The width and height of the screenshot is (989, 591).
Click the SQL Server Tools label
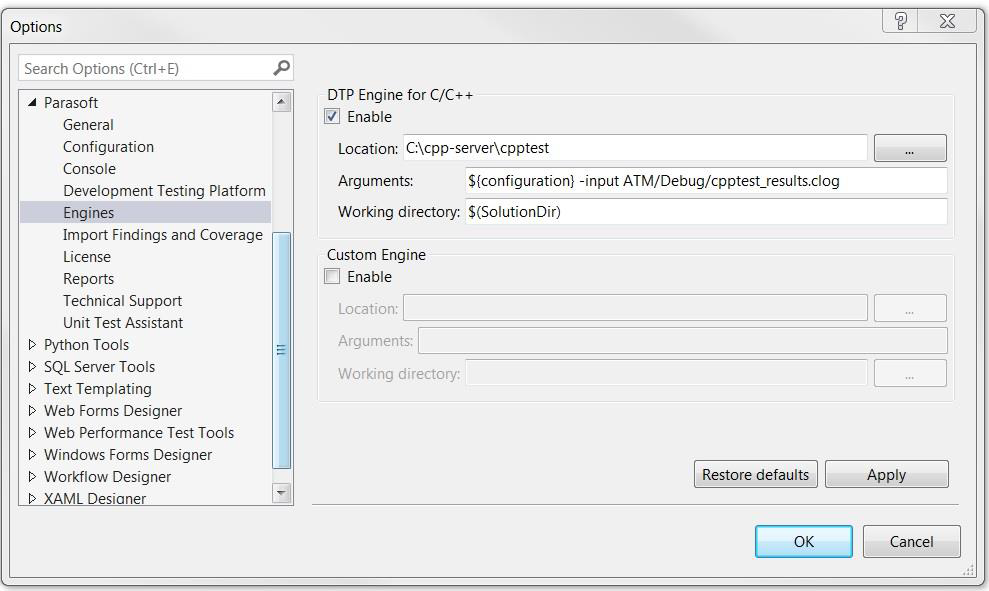point(99,367)
